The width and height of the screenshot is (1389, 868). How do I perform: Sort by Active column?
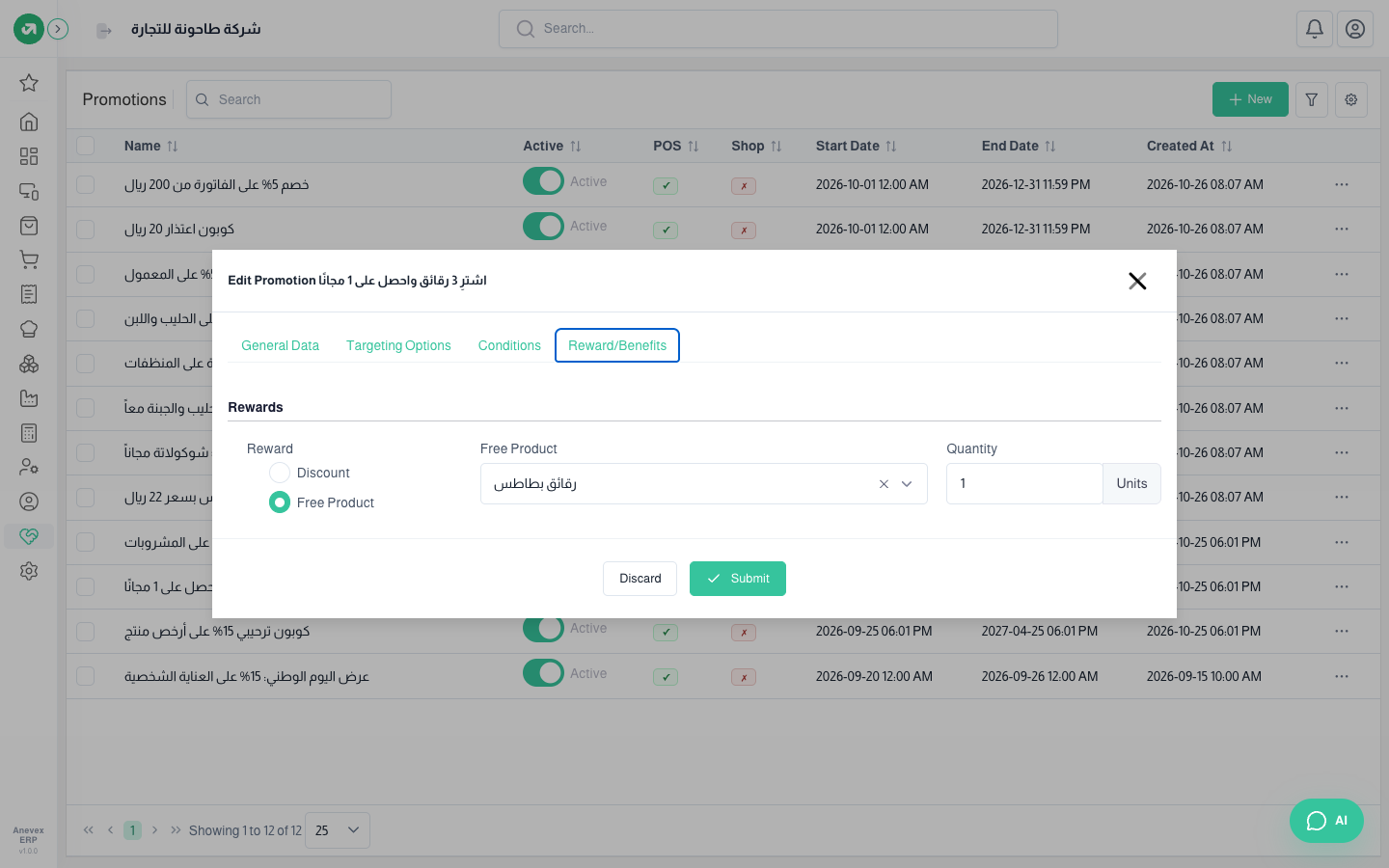point(553,146)
